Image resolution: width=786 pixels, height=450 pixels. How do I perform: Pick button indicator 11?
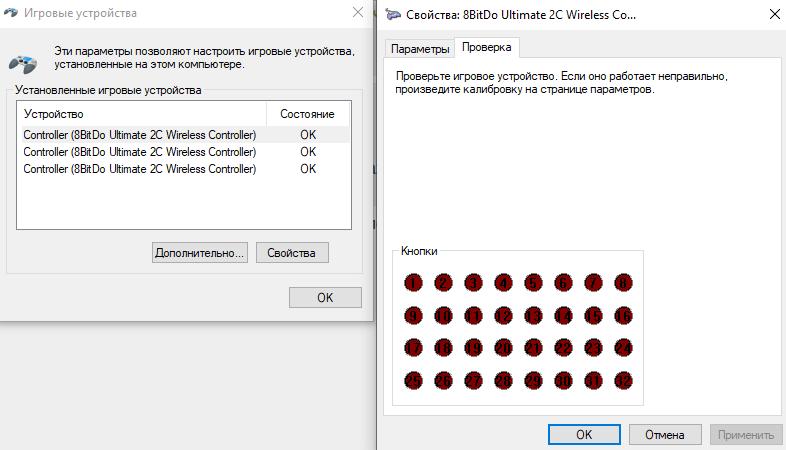point(473,316)
